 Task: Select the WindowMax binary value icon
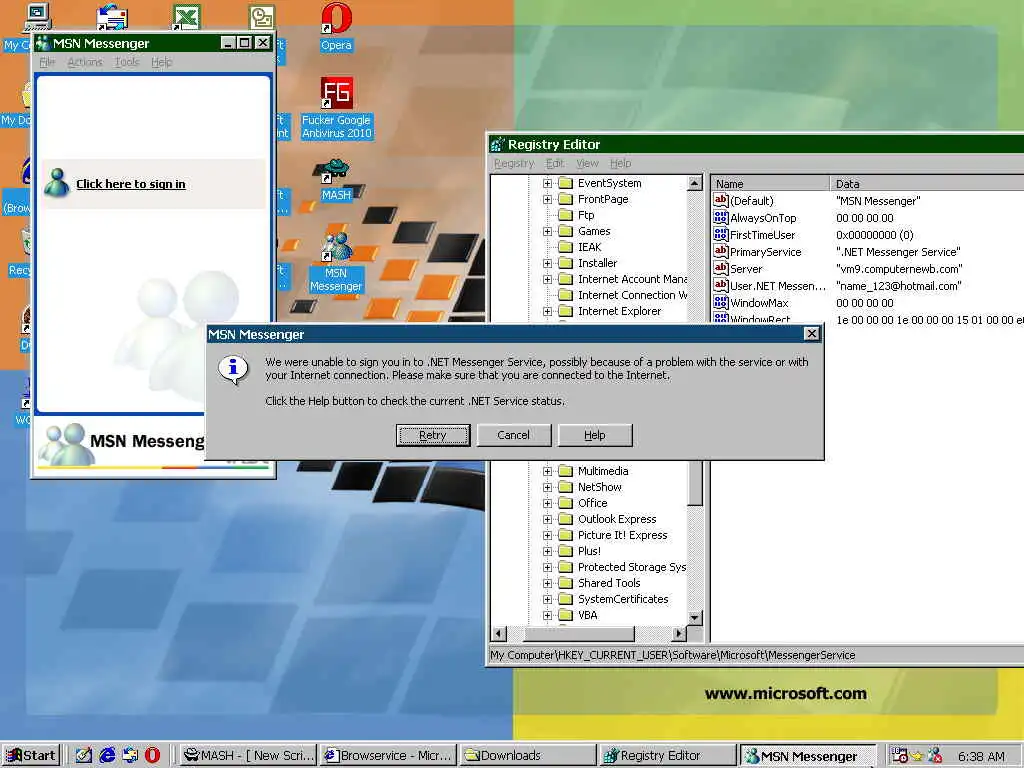click(721, 302)
